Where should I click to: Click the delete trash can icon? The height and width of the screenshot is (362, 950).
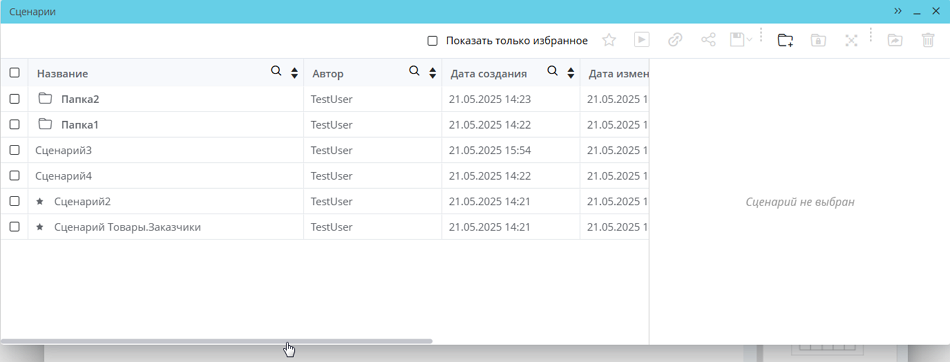928,40
